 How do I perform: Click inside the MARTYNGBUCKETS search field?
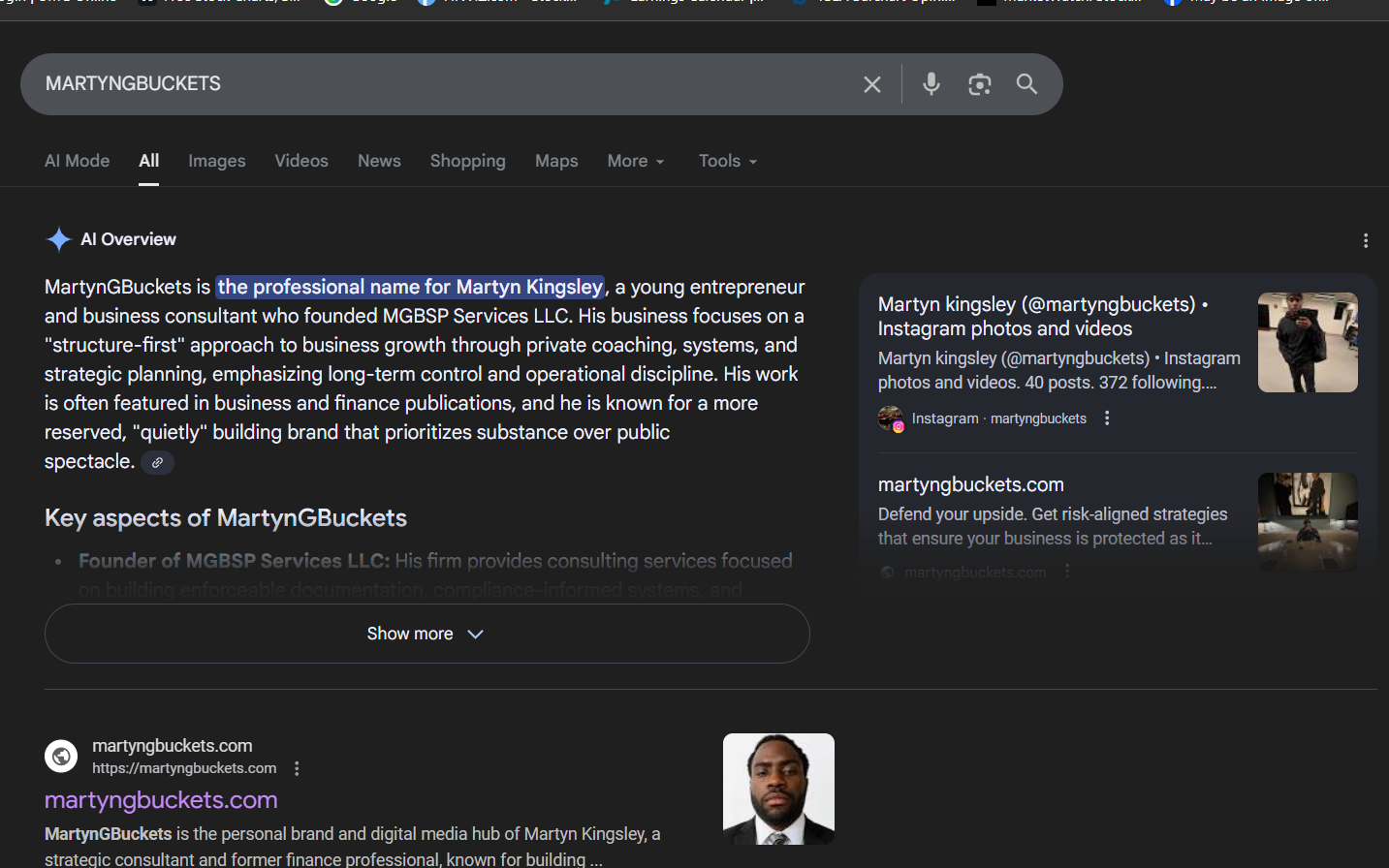[436, 84]
